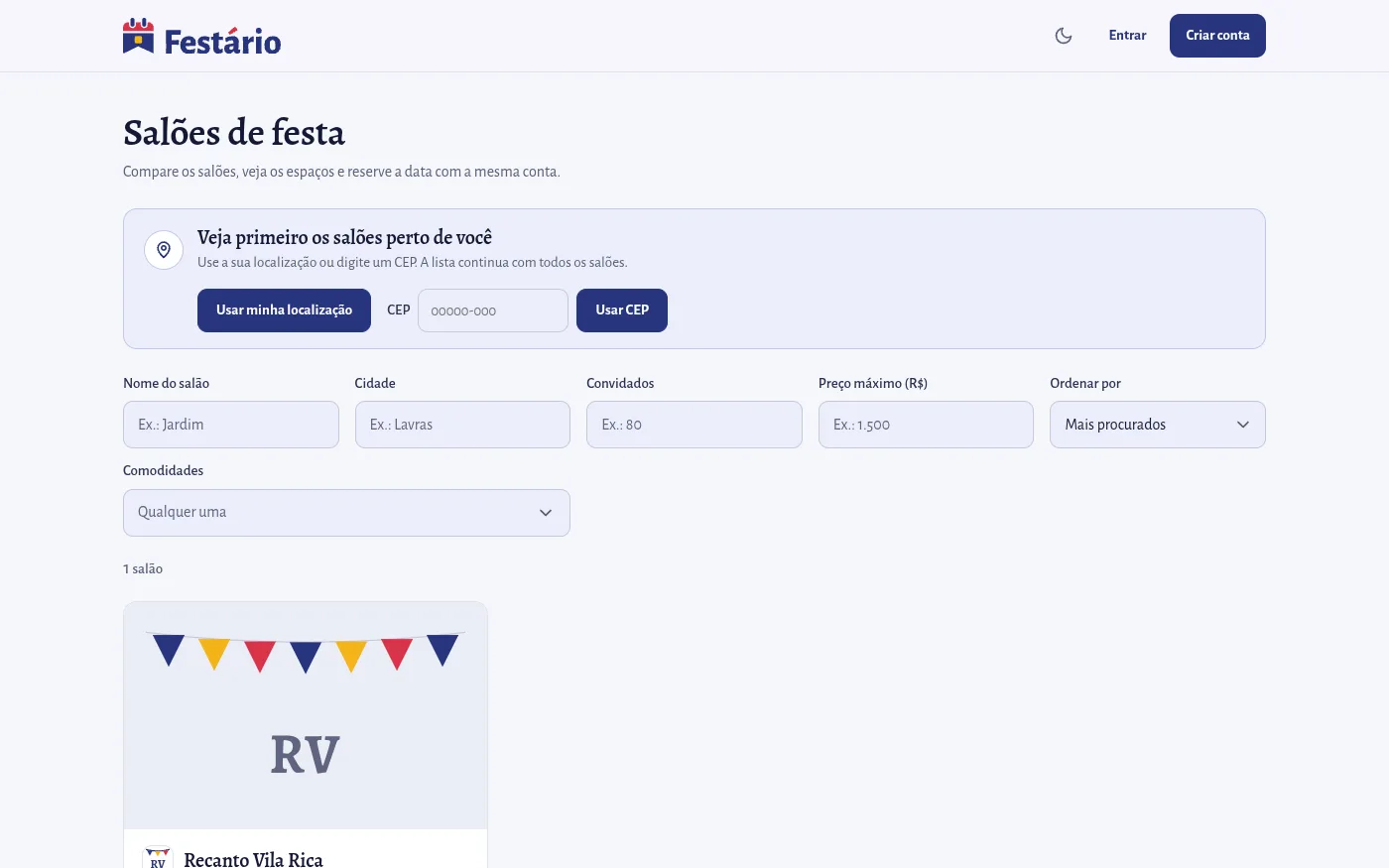Image resolution: width=1389 pixels, height=868 pixels.
Task: Open the Mais procurados sort select
Action: [x=1158, y=425]
